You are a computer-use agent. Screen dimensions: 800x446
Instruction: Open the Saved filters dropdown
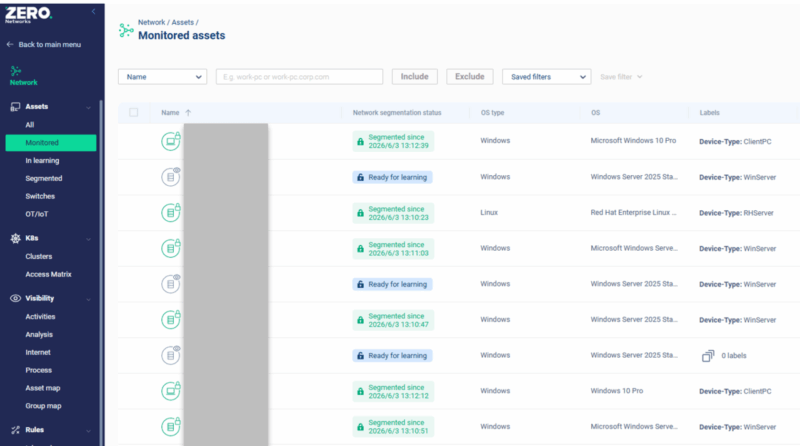click(546, 77)
